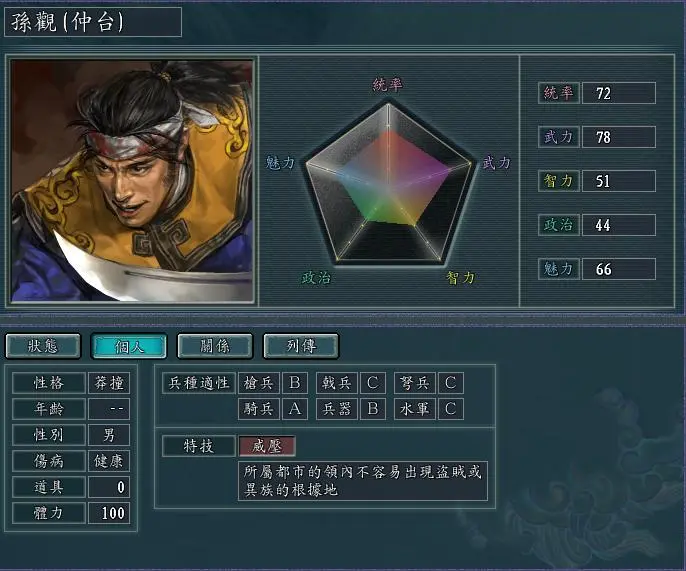686x571 pixels.
Task: Select the 個人 tab
Action: tap(129, 346)
